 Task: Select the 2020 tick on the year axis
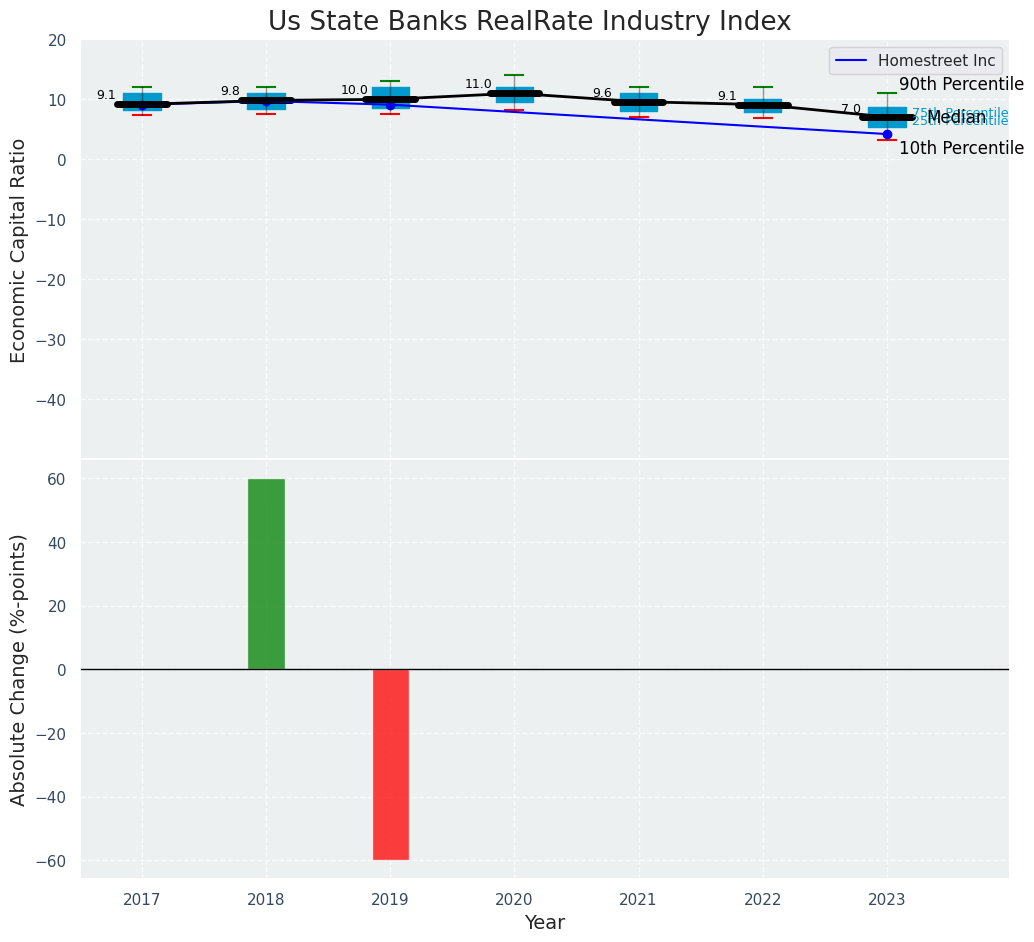(514, 899)
